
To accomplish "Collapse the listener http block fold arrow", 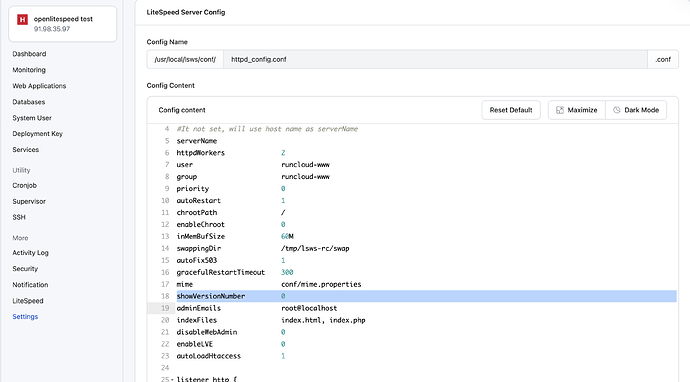I will click(x=172, y=379).
